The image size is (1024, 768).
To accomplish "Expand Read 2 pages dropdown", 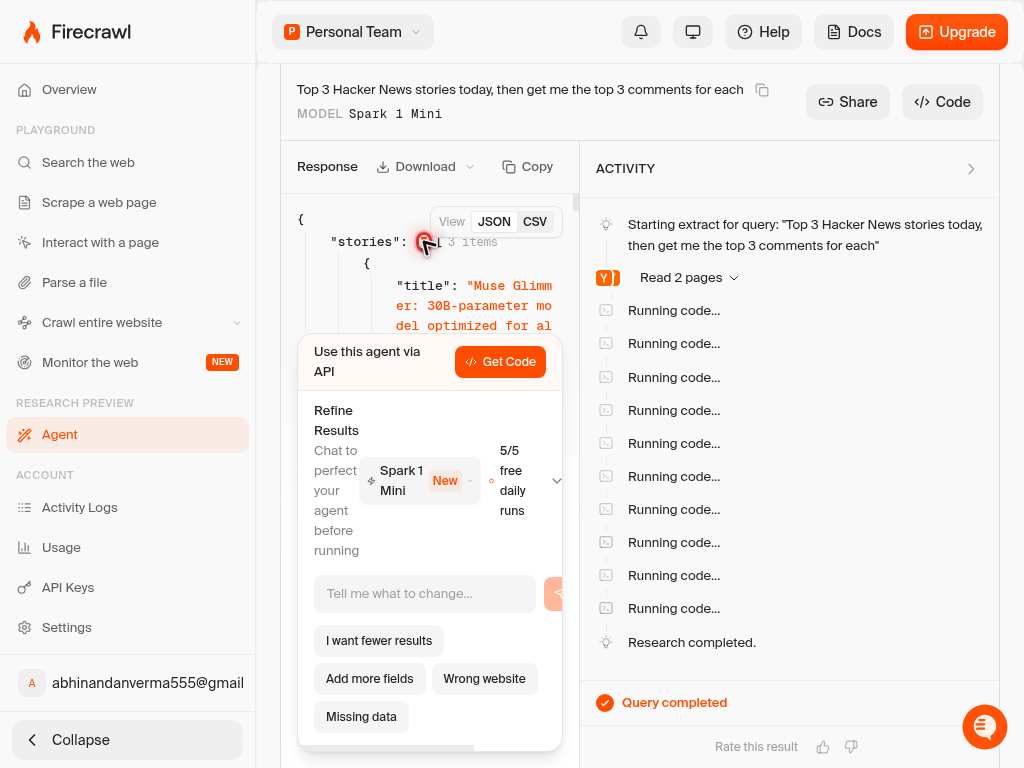I will click(689, 278).
